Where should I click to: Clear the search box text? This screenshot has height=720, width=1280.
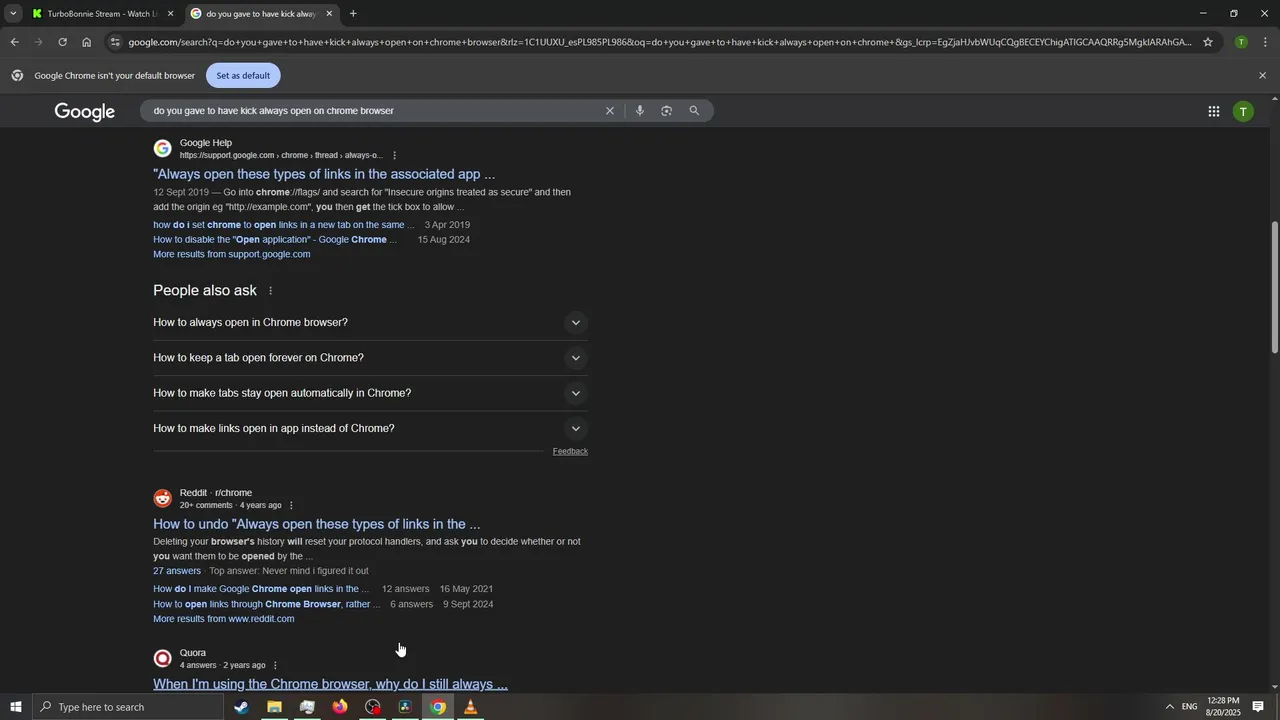[x=609, y=111]
